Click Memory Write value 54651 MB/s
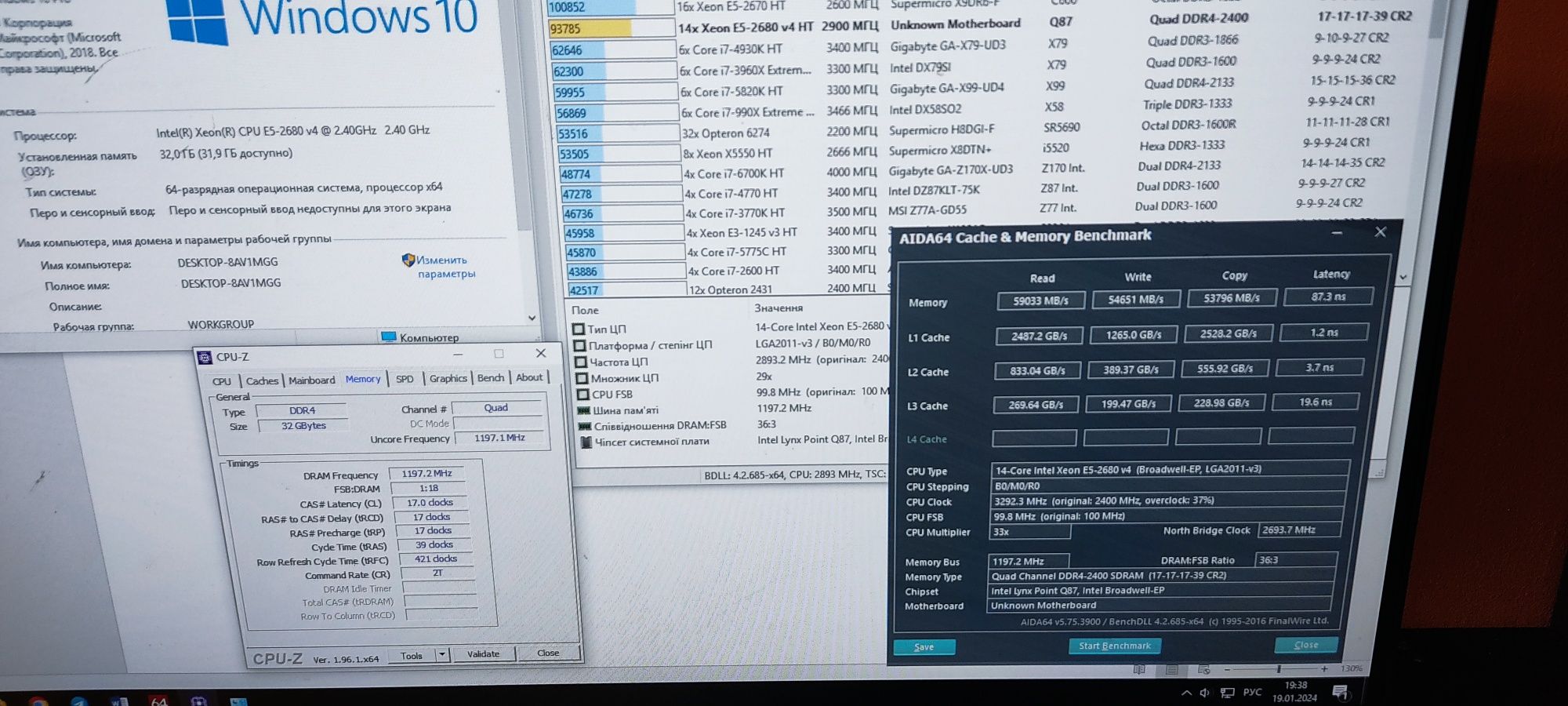Screen dimensions: 1568x706 click(x=1136, y=299)
